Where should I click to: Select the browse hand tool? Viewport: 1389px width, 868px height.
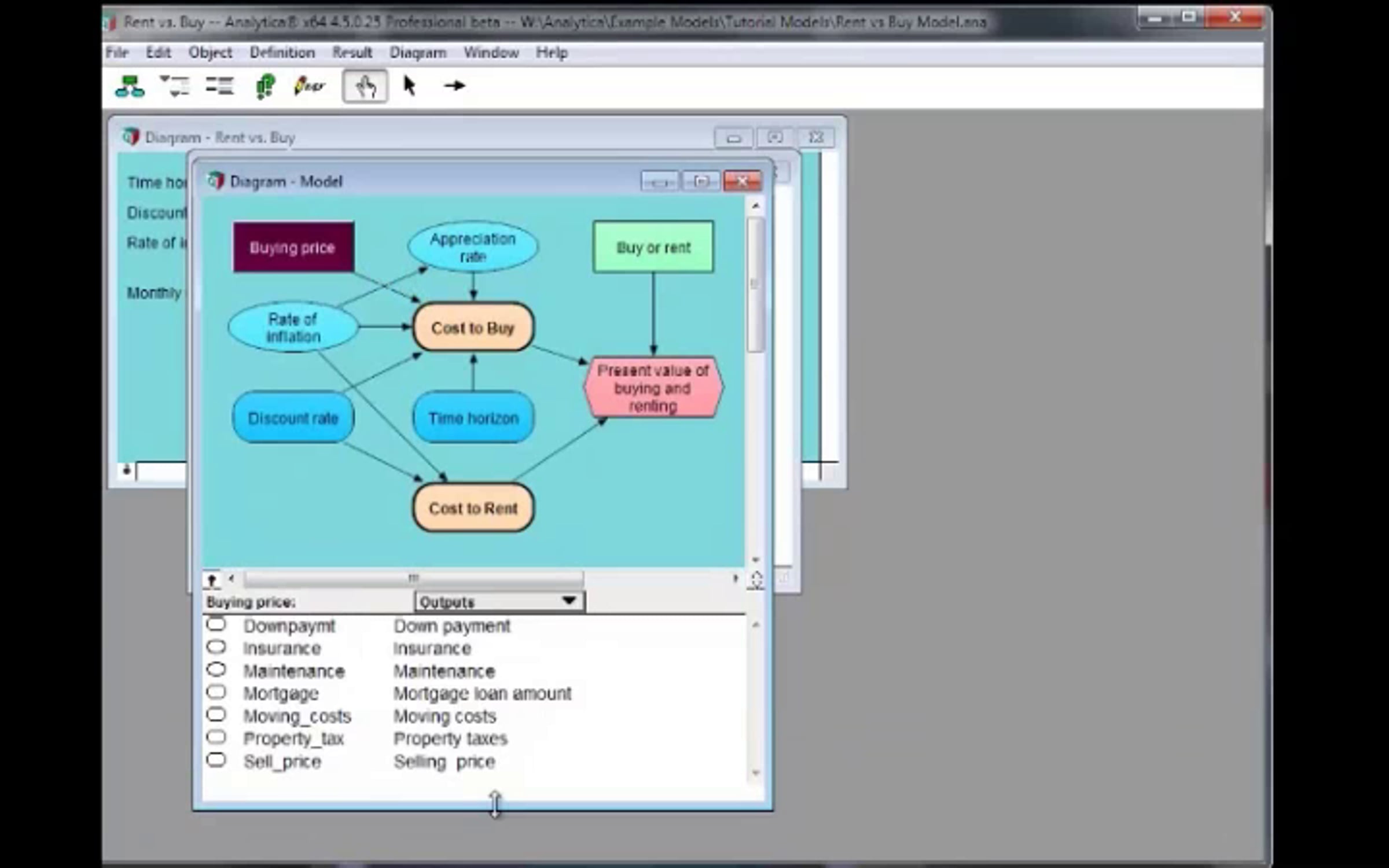pos(365,87)
